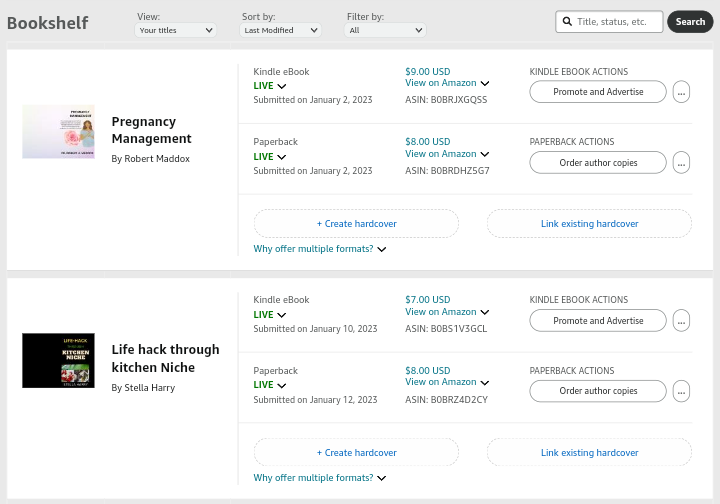Click the magnifier icon in search box
The height and width of the screenshot is (504, 720).
tap(567, 22)
